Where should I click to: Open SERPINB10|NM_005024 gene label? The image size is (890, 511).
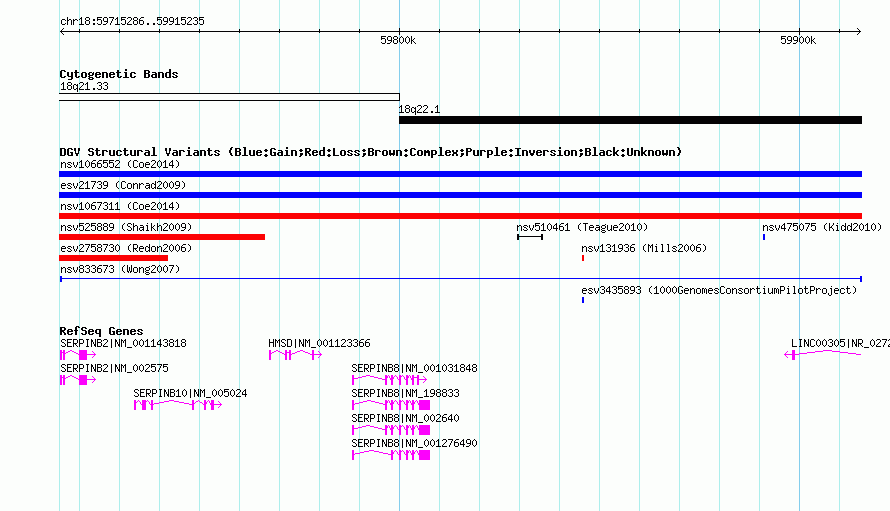190,393
